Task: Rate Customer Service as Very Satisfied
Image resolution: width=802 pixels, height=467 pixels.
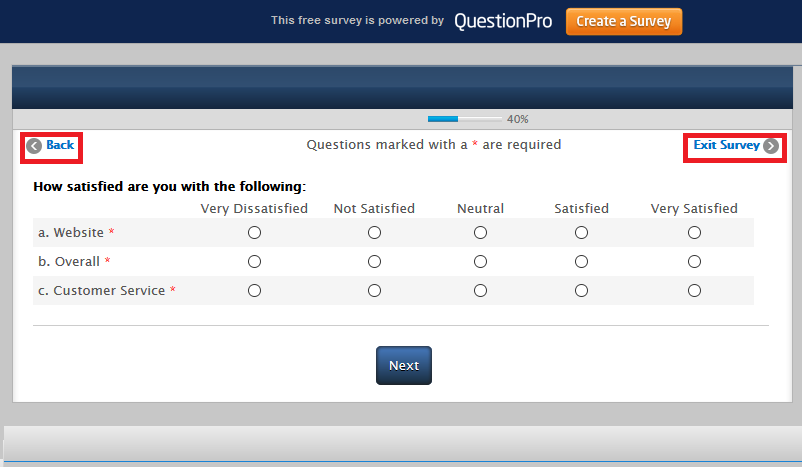Action: (x=694, y=291)
